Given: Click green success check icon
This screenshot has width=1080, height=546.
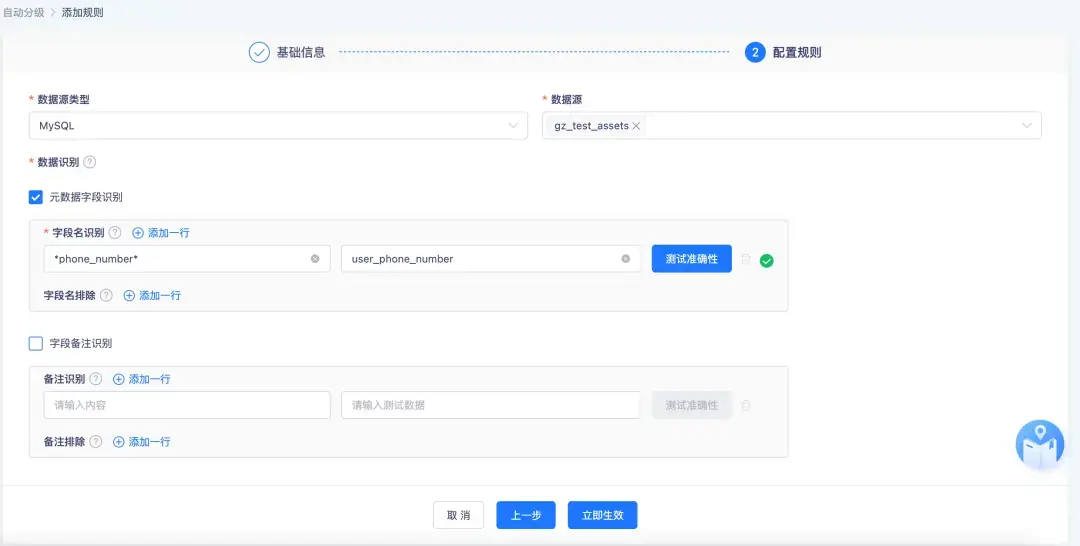Looking at the screenshot, I should tap(767, 261).
